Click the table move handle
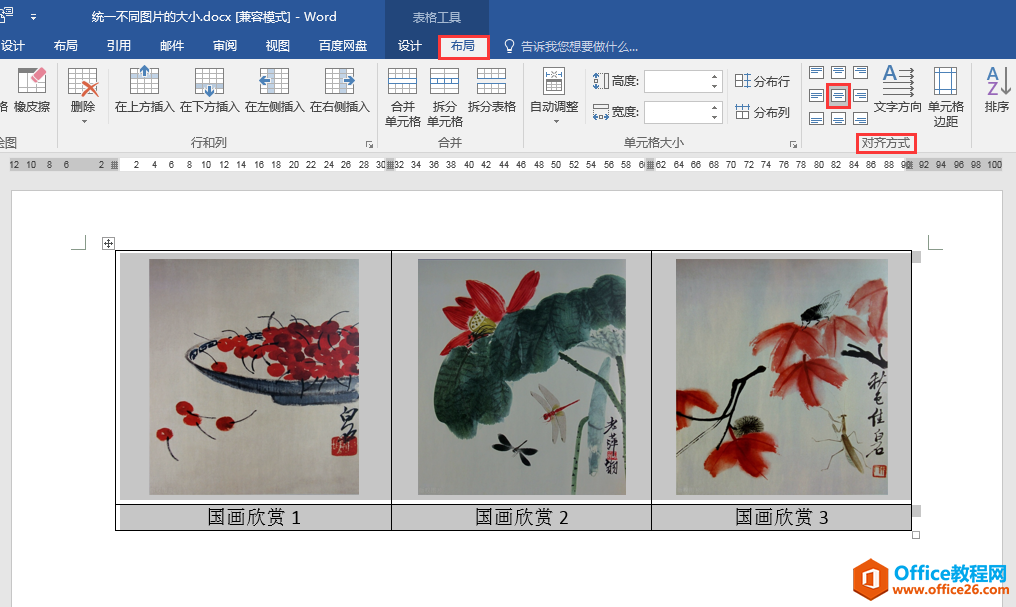Viewport: 1016px width, 607px height. (x=108, y=244)
